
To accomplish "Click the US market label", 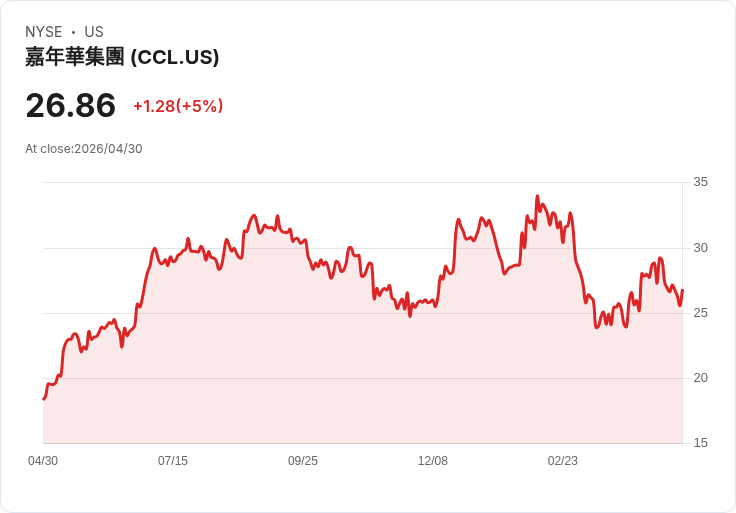I will [x=94, y=32].
